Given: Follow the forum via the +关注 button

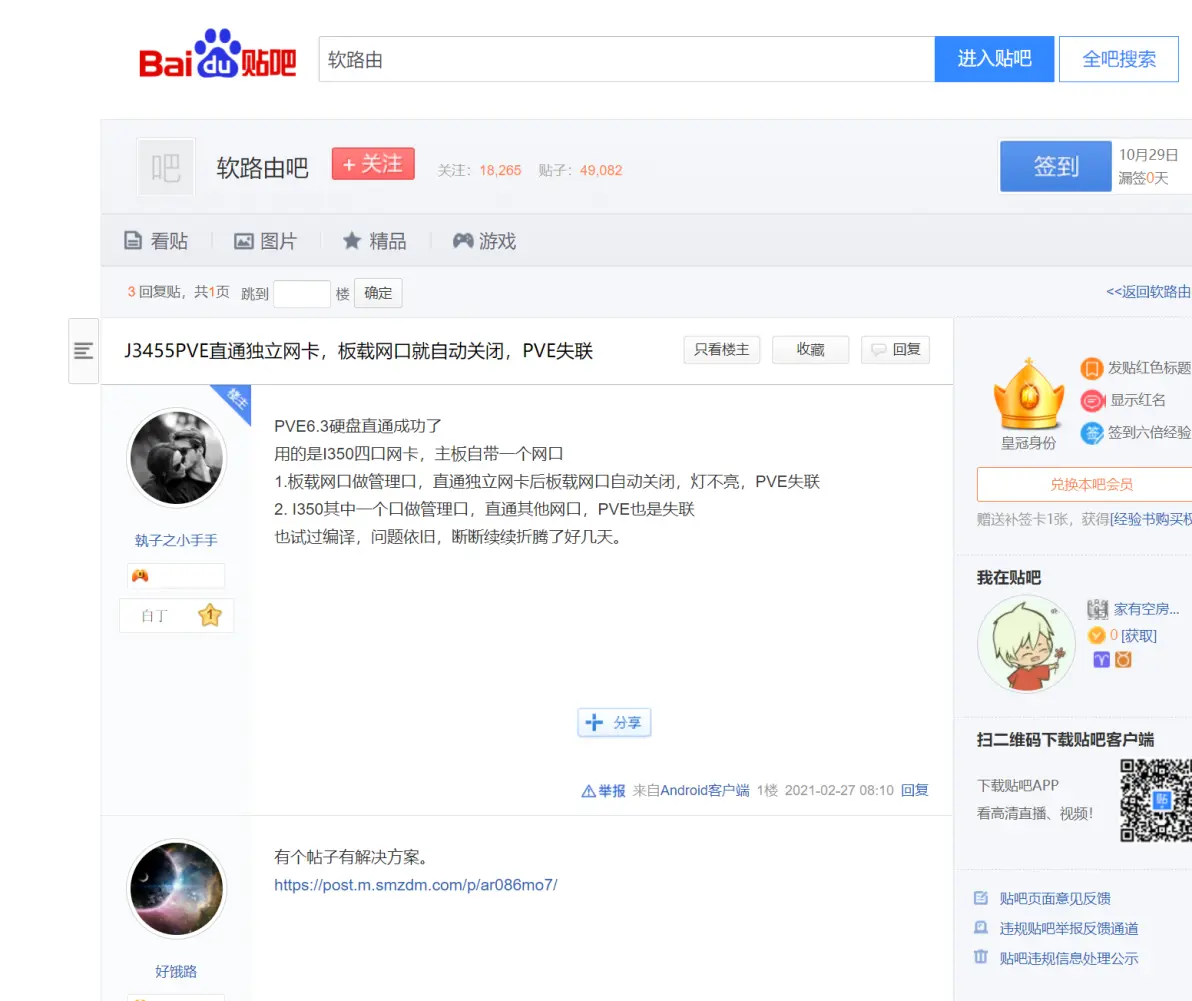Looking at the screenshot, I should 372,163.
